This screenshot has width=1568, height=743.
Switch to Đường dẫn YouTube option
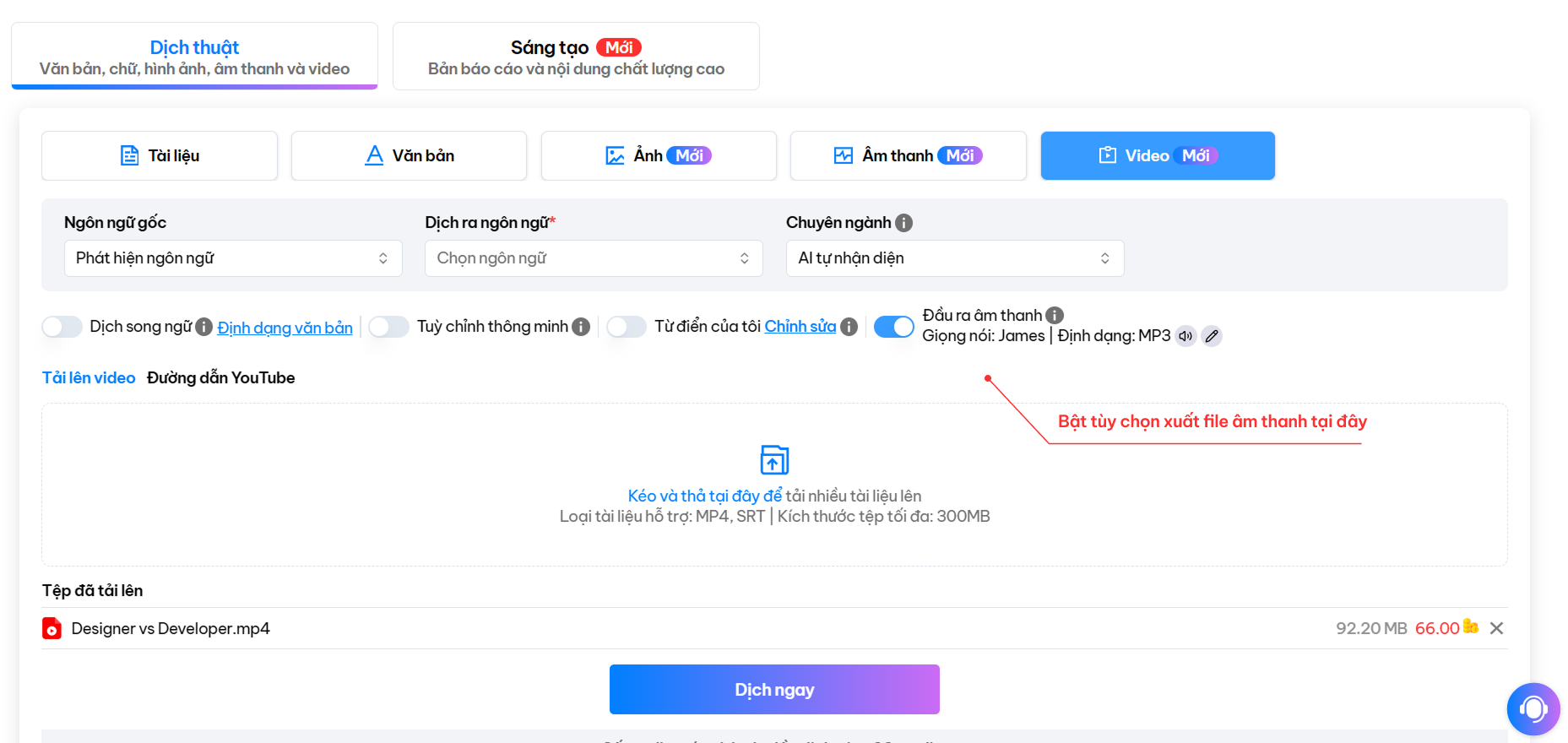pos(220,377)
